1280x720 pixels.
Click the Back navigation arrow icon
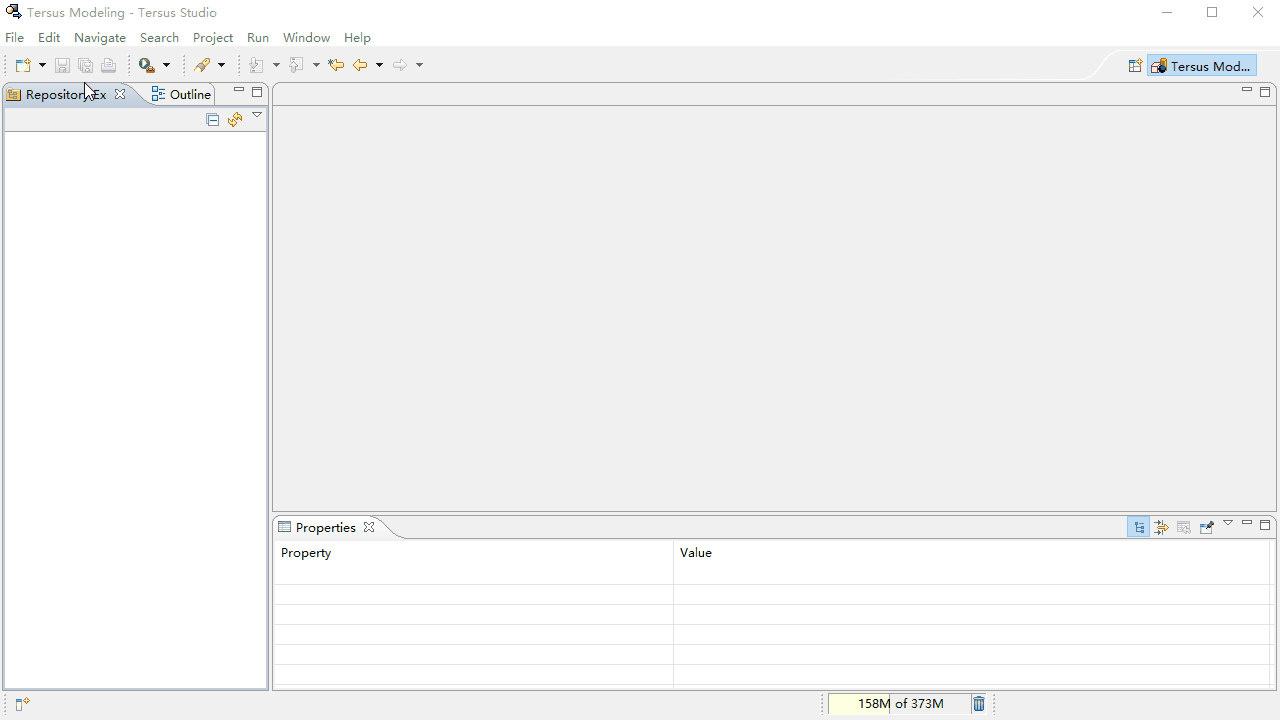click(360, 66)
